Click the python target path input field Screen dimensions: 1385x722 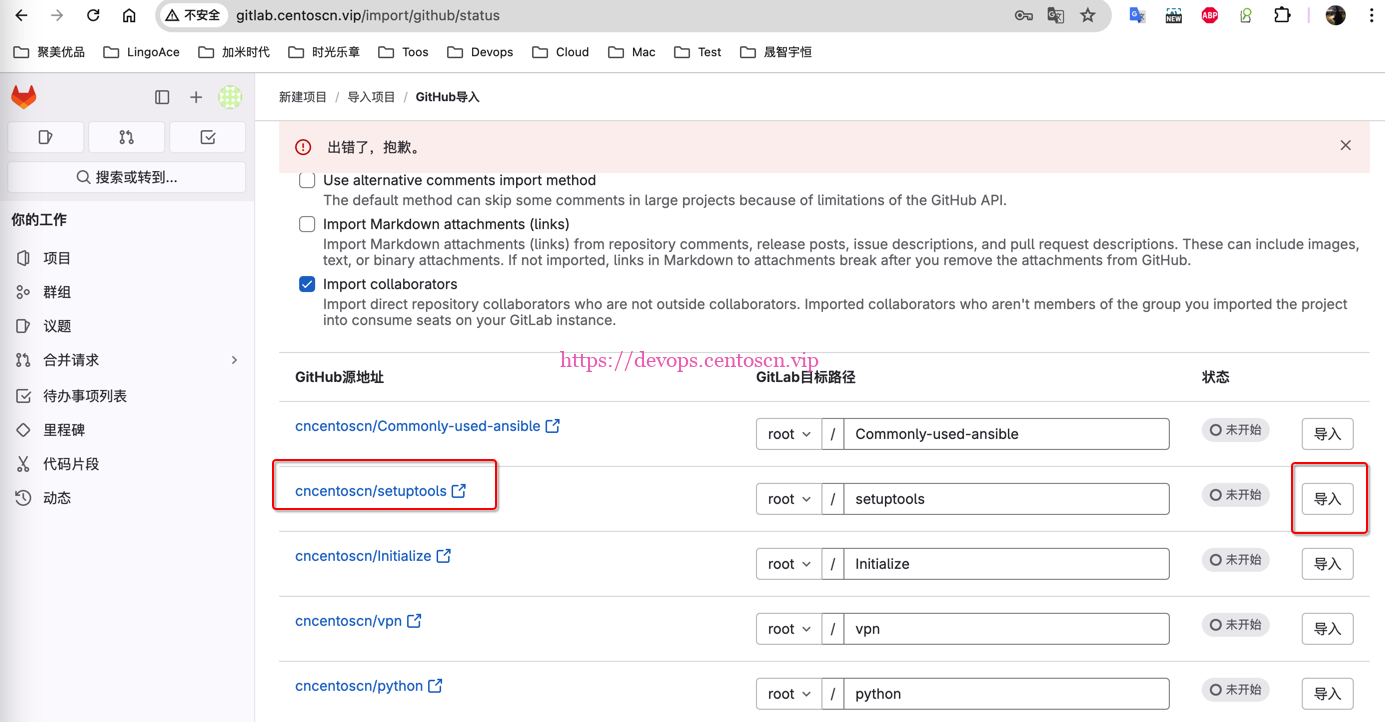pos(1005,694)
